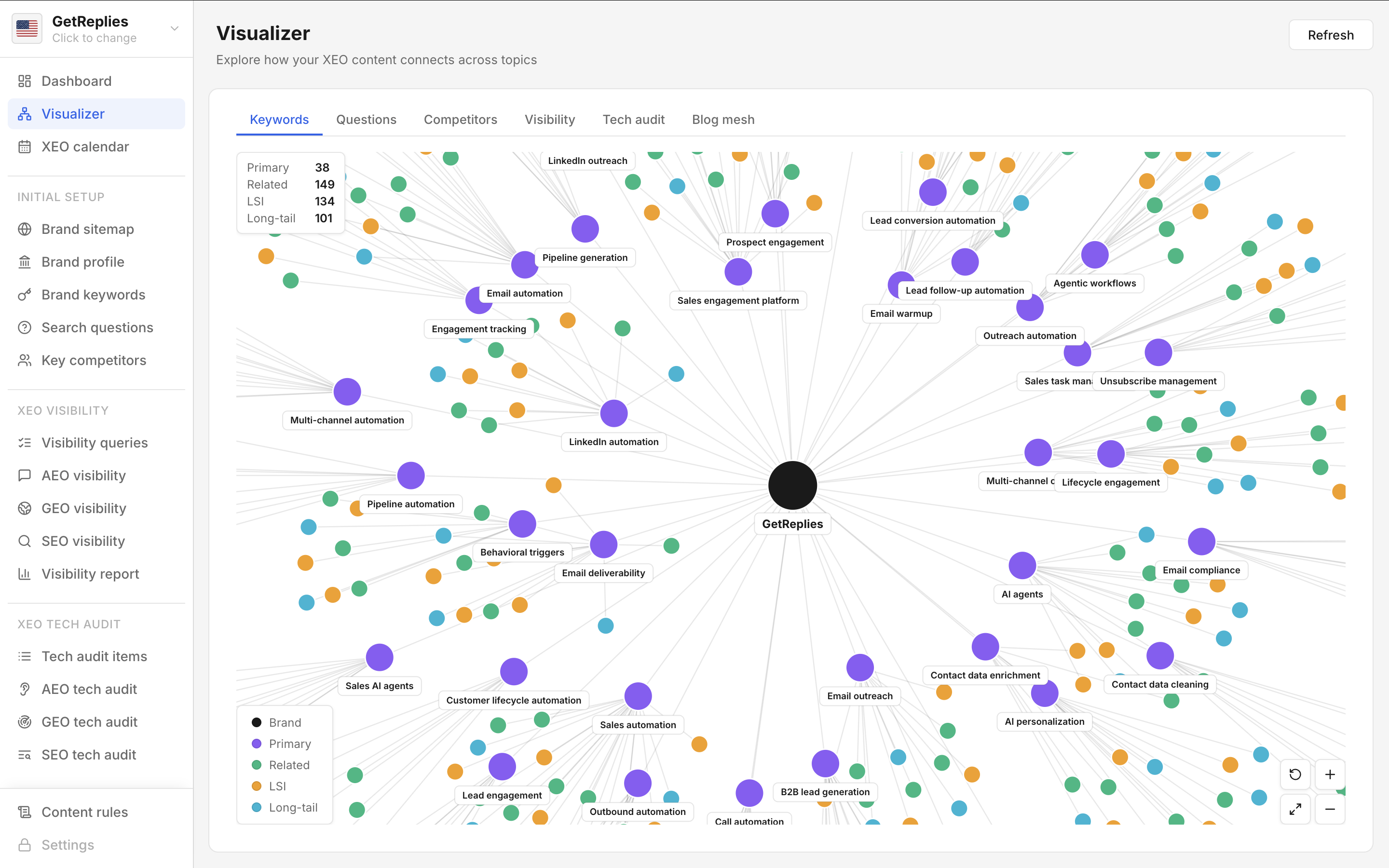Click the Settings lock icon
Viewport: 1389px width, 868px height.
coord(24,844)
